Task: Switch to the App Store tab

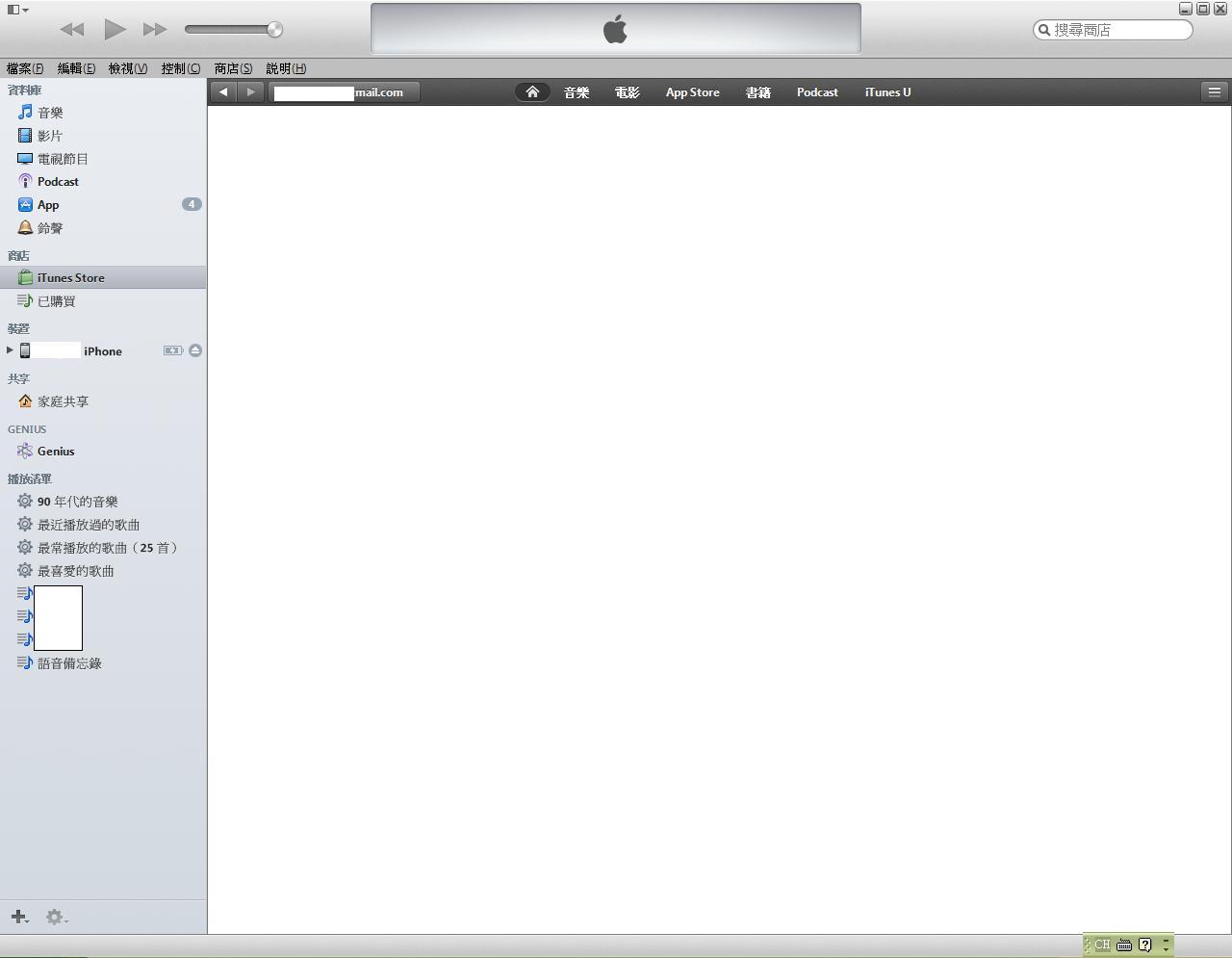Action: point(693,92)
